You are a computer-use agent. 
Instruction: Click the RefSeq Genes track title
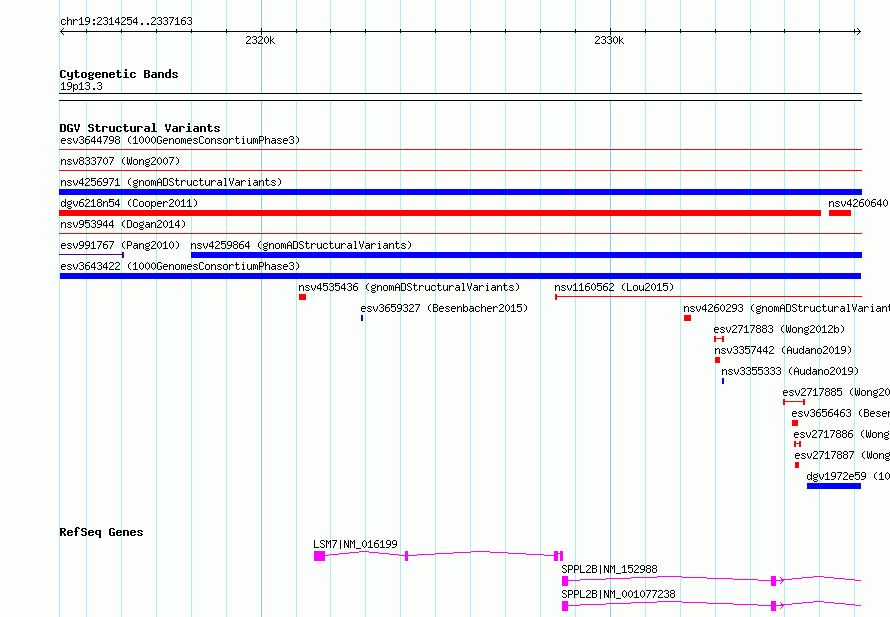click(x=101, y=532)
